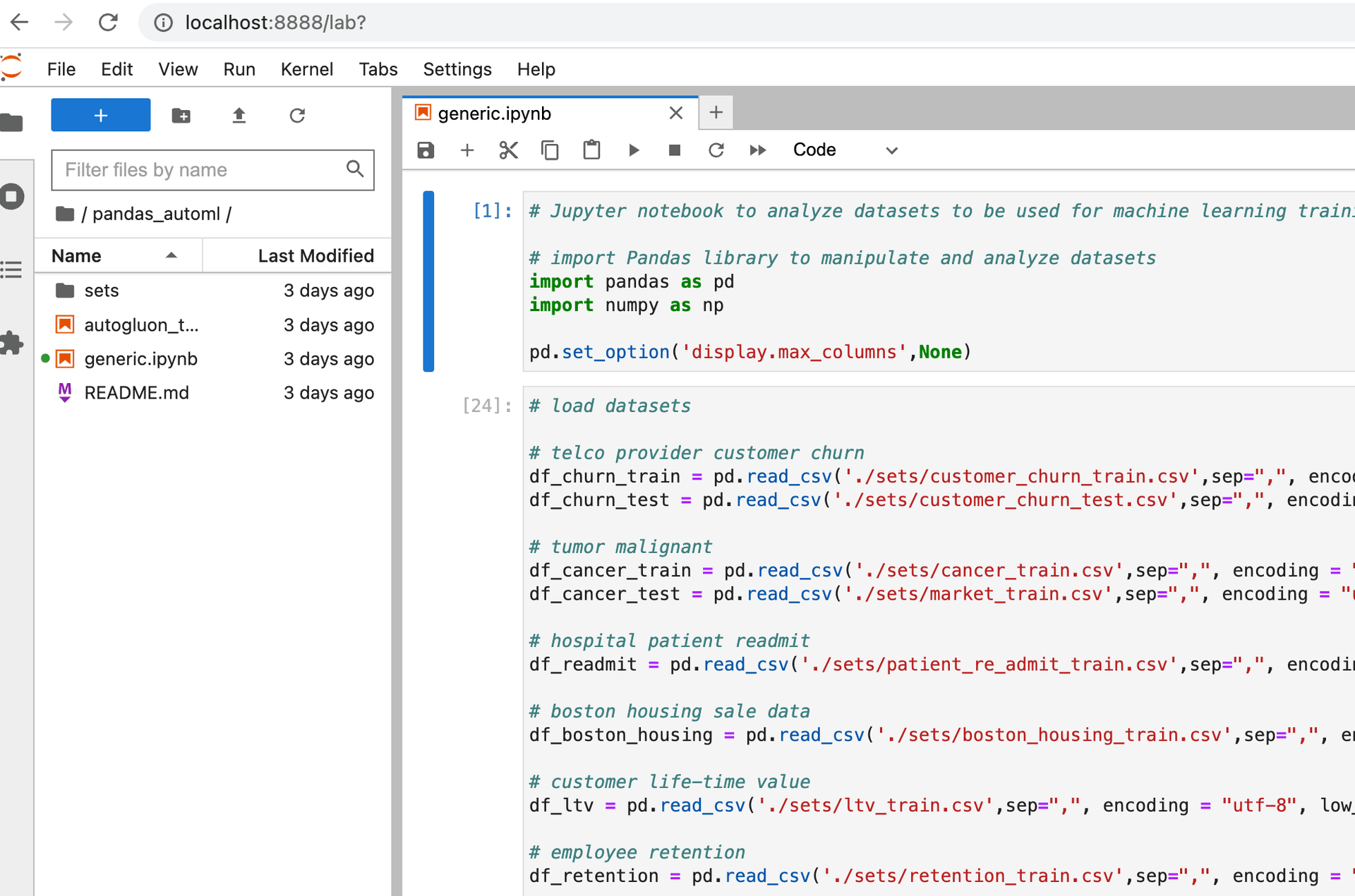Screen dimensions: 1355x896
Task: Close the generic.ipynb tab
Action: point(676,113)
